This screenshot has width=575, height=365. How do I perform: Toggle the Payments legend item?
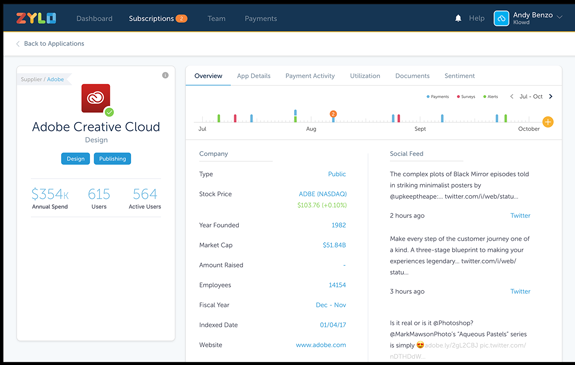pyautogui.click(x=437, y=97)
